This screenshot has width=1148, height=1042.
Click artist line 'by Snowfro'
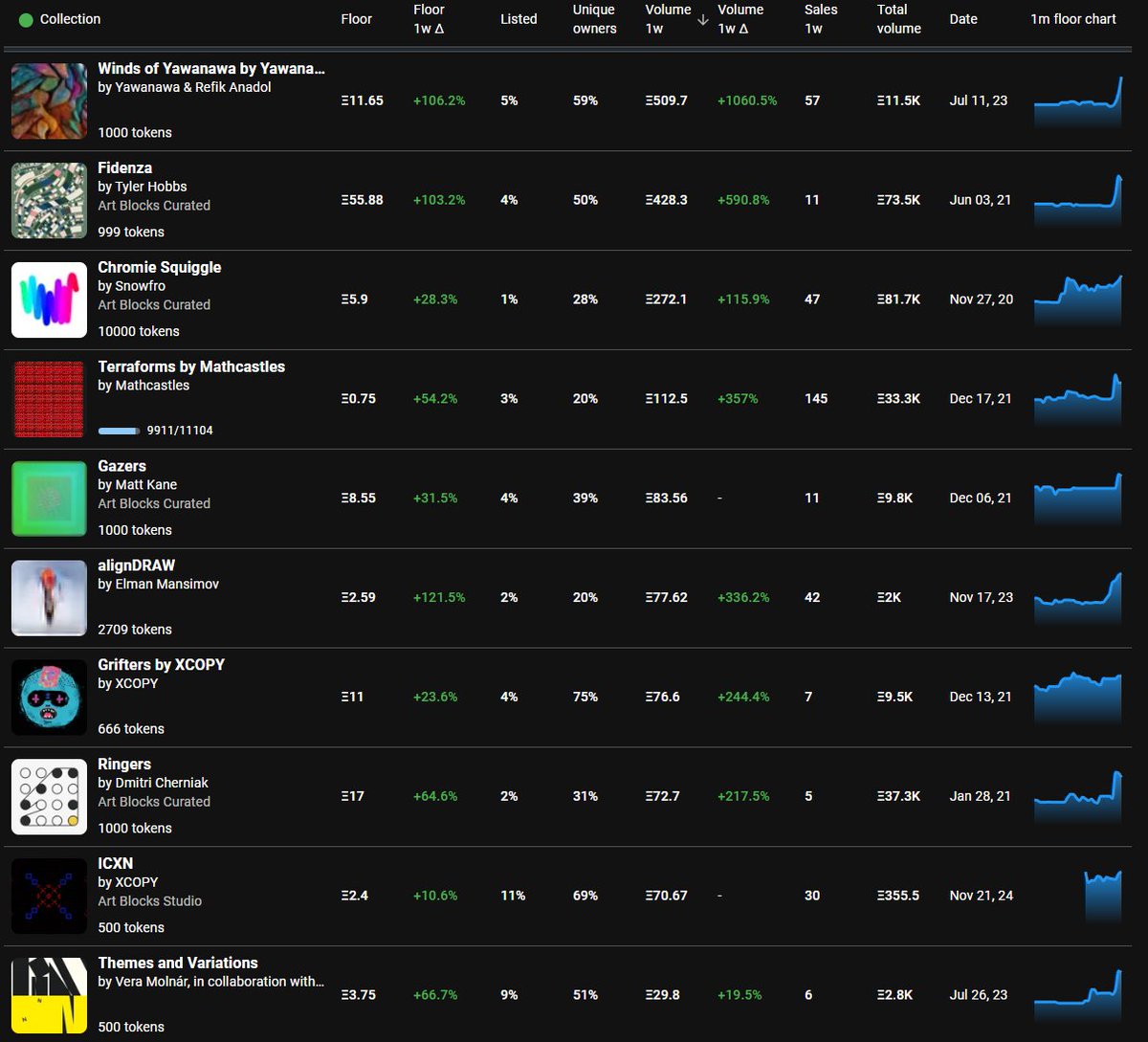[132, 286]
